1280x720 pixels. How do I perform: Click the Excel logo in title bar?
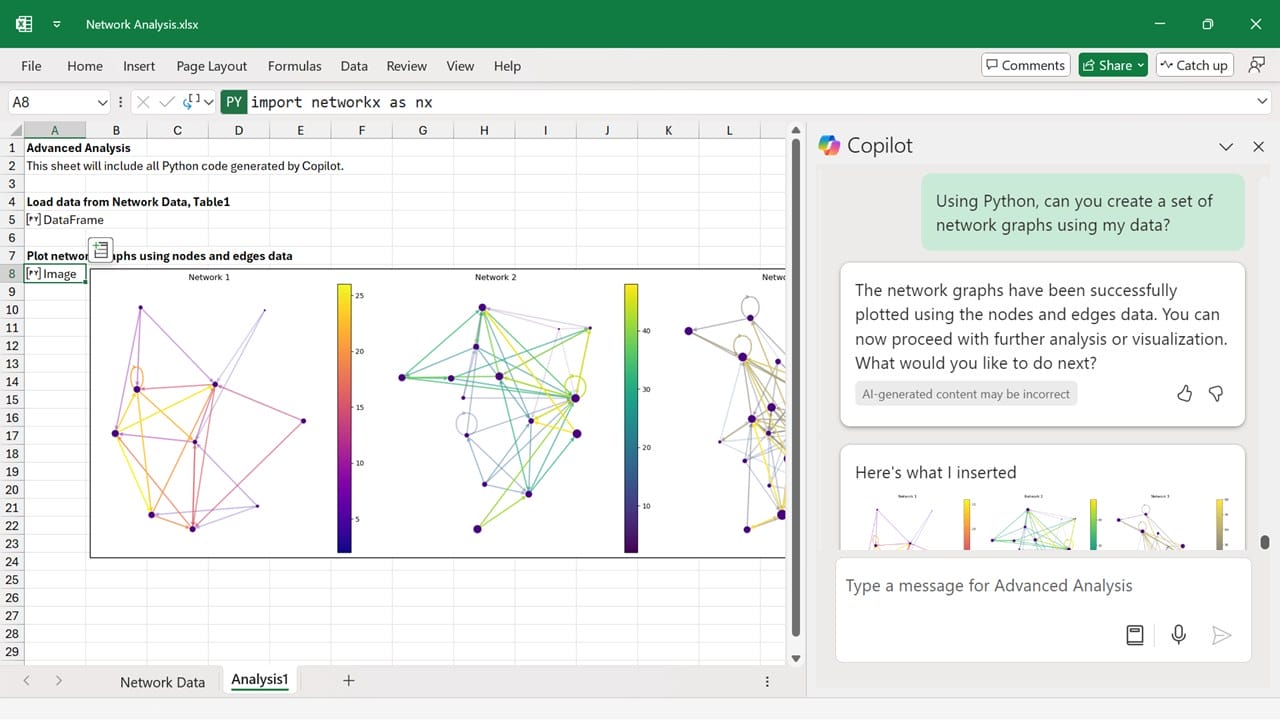[x=22, y=23]
